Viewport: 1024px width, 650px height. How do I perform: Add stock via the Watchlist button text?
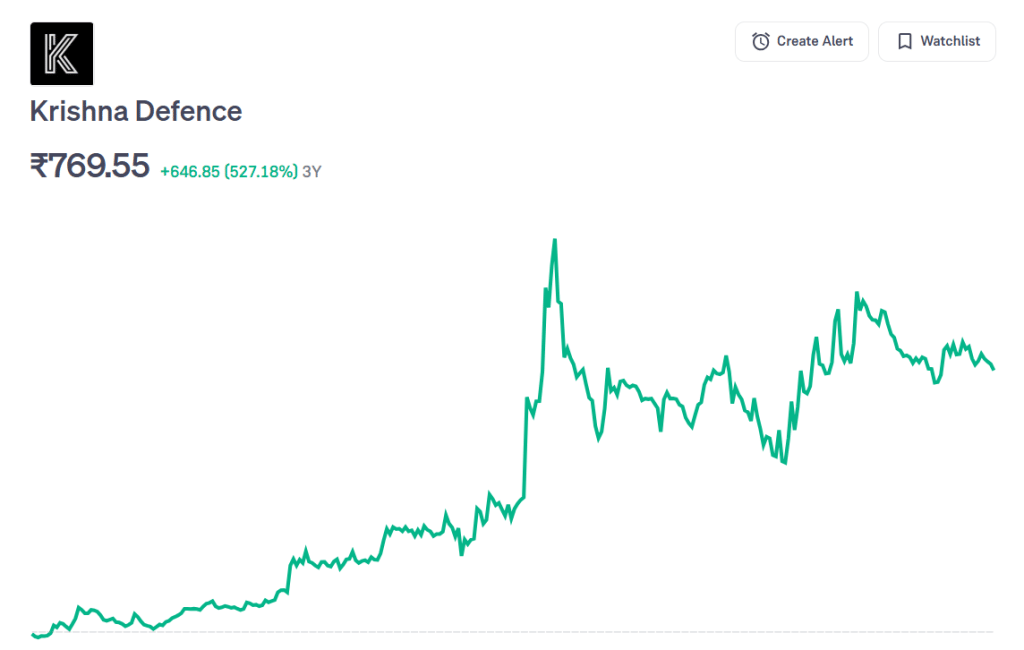tap(950, 41)
